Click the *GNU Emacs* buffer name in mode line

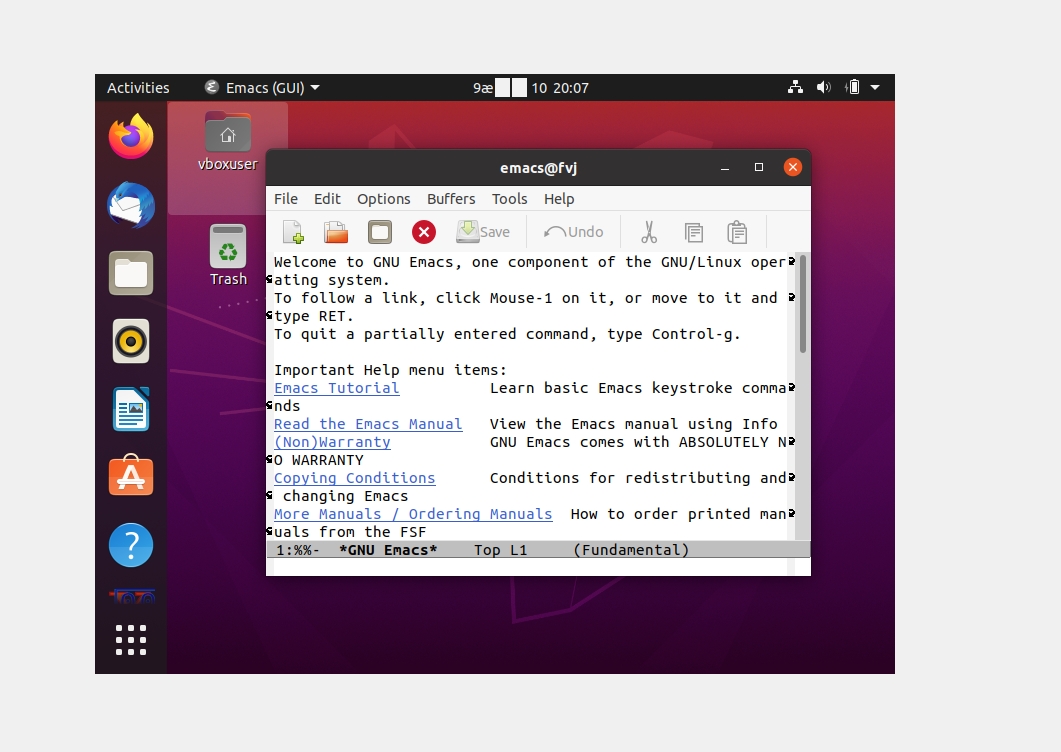pyautogui.click(x=388, y=550)
